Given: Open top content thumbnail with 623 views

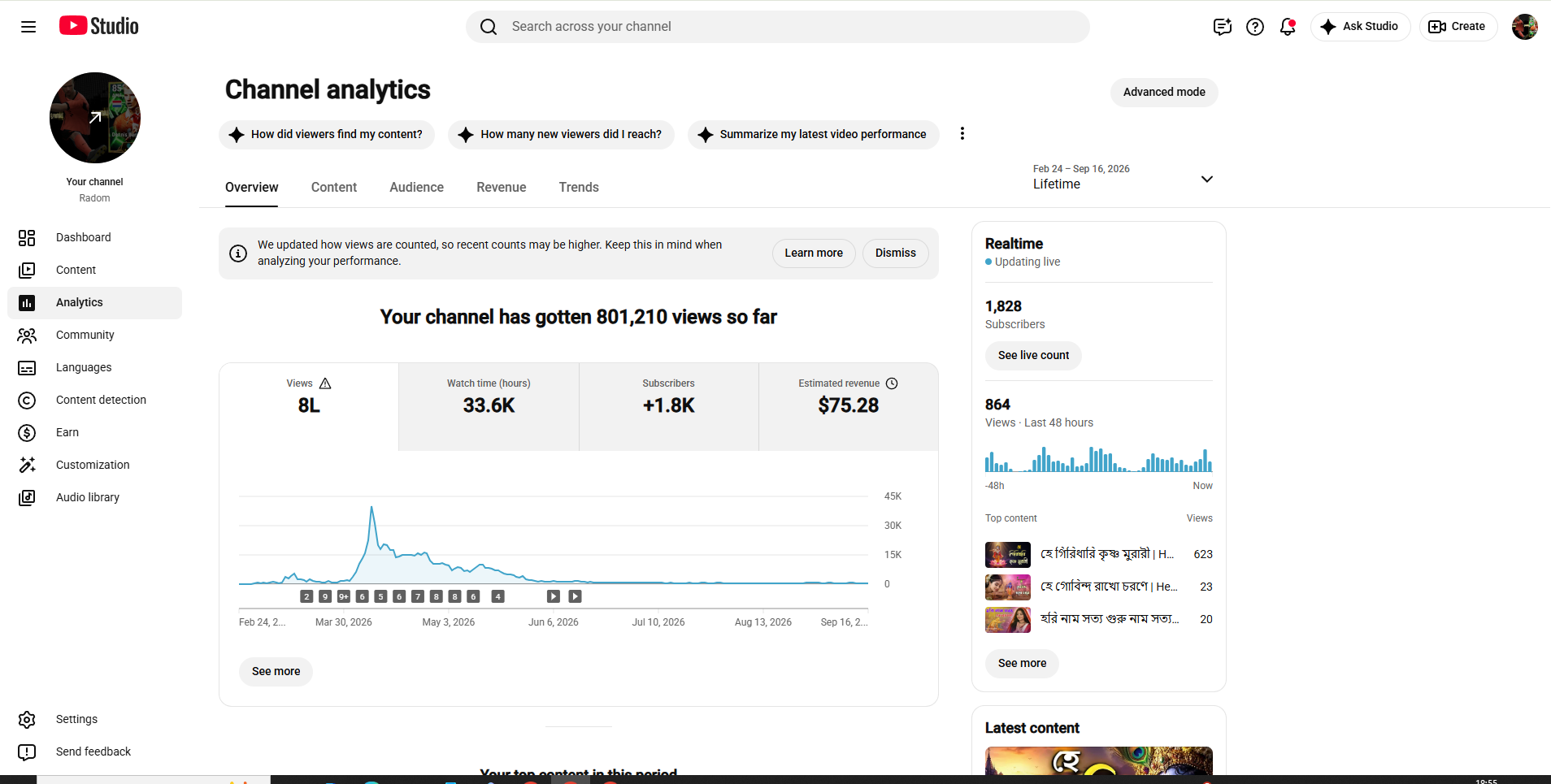Looking at the screenshot, I should pyautogui.click(x=1008, y=554).
